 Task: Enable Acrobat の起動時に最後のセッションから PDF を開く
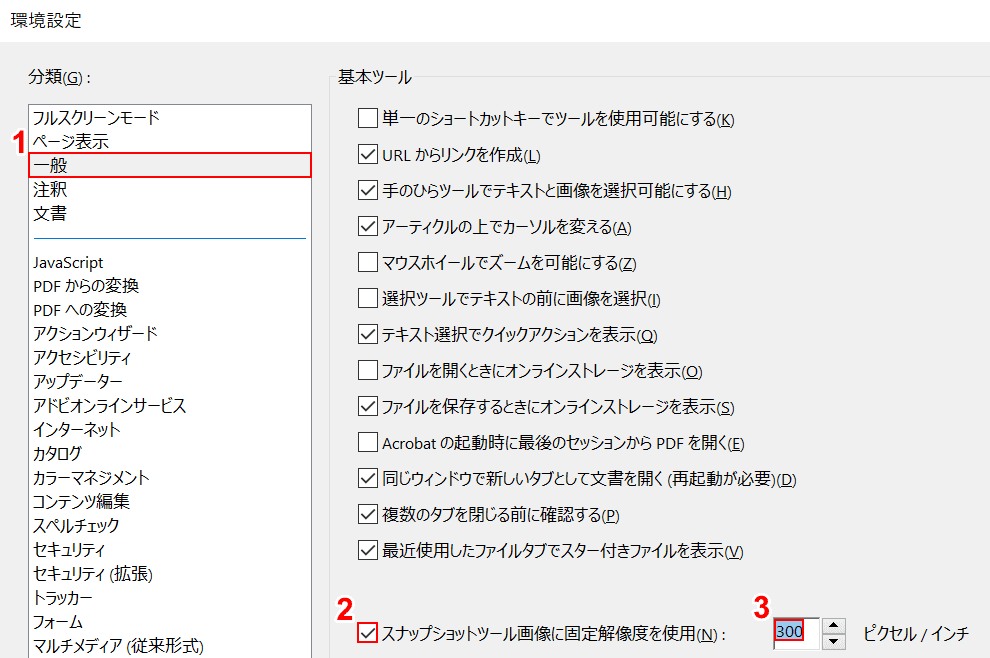367,442
